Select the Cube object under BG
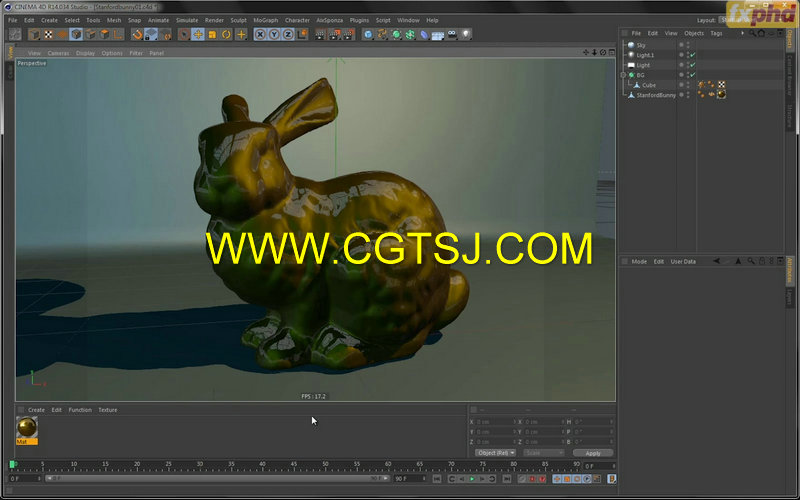800x500 pixels. pyautogui.click(x=649, y=85)
